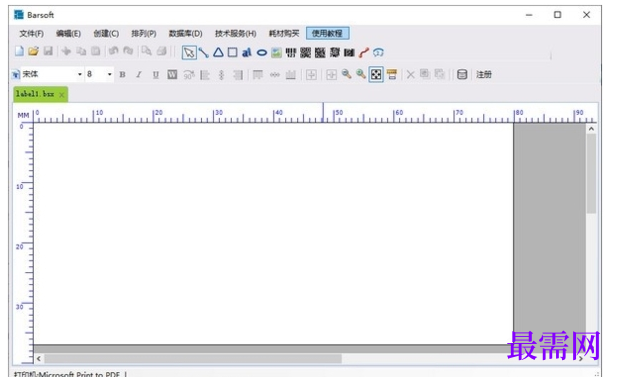Open the font name dropdown
Viewport: 619px width, 377px height.
click(x=80, y=74)
